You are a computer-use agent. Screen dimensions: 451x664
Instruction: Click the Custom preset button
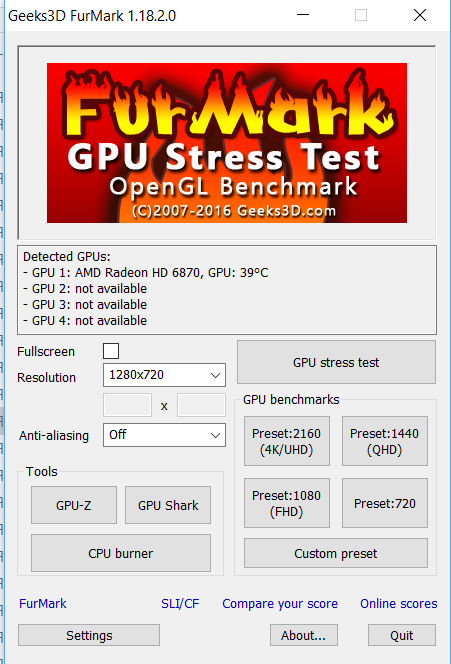tap(336, 553)
